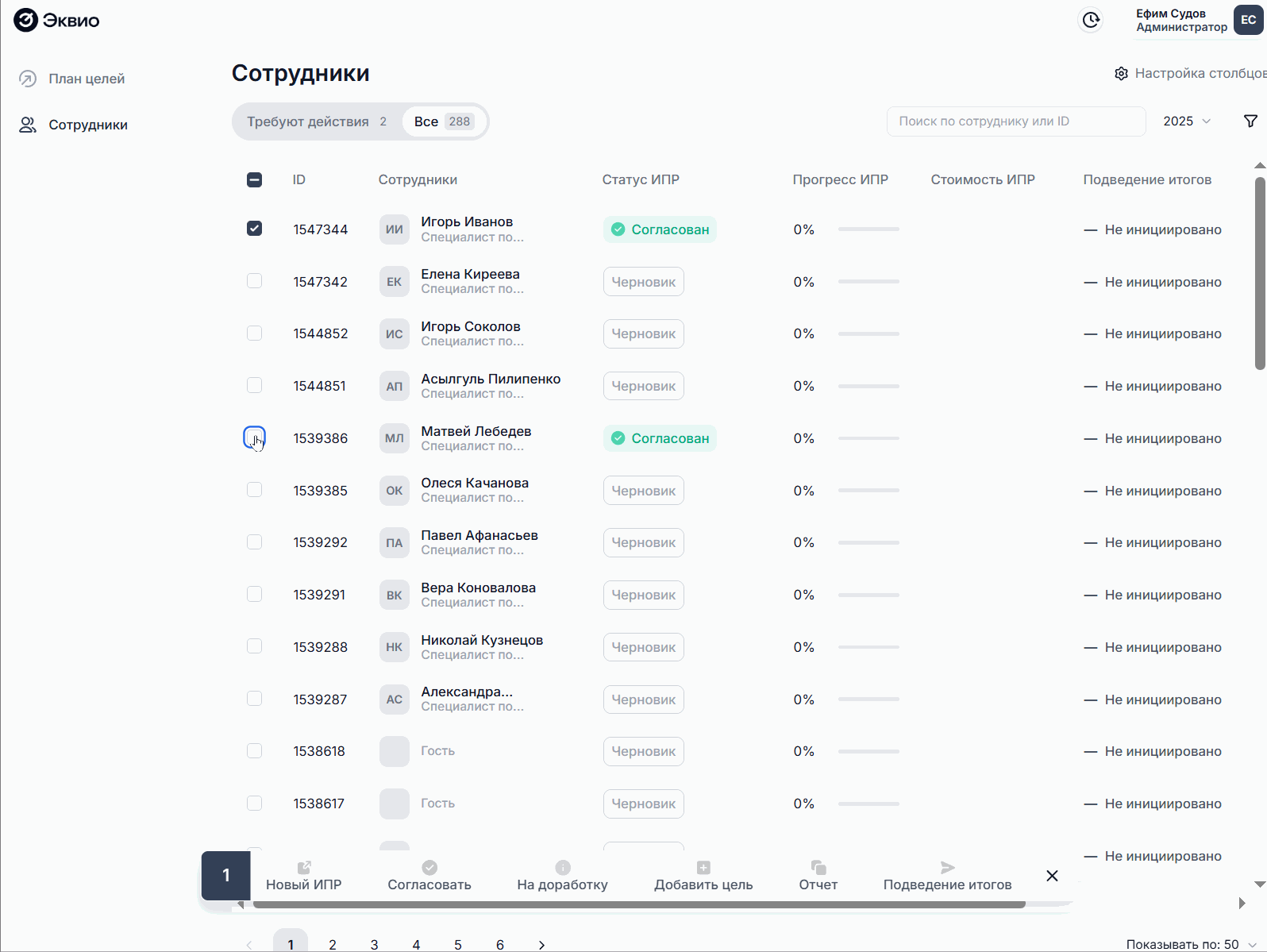Viewport: 1267px width, 952px height.
Task: Check the checkbox for Елена Киреева
Action: 254,281
